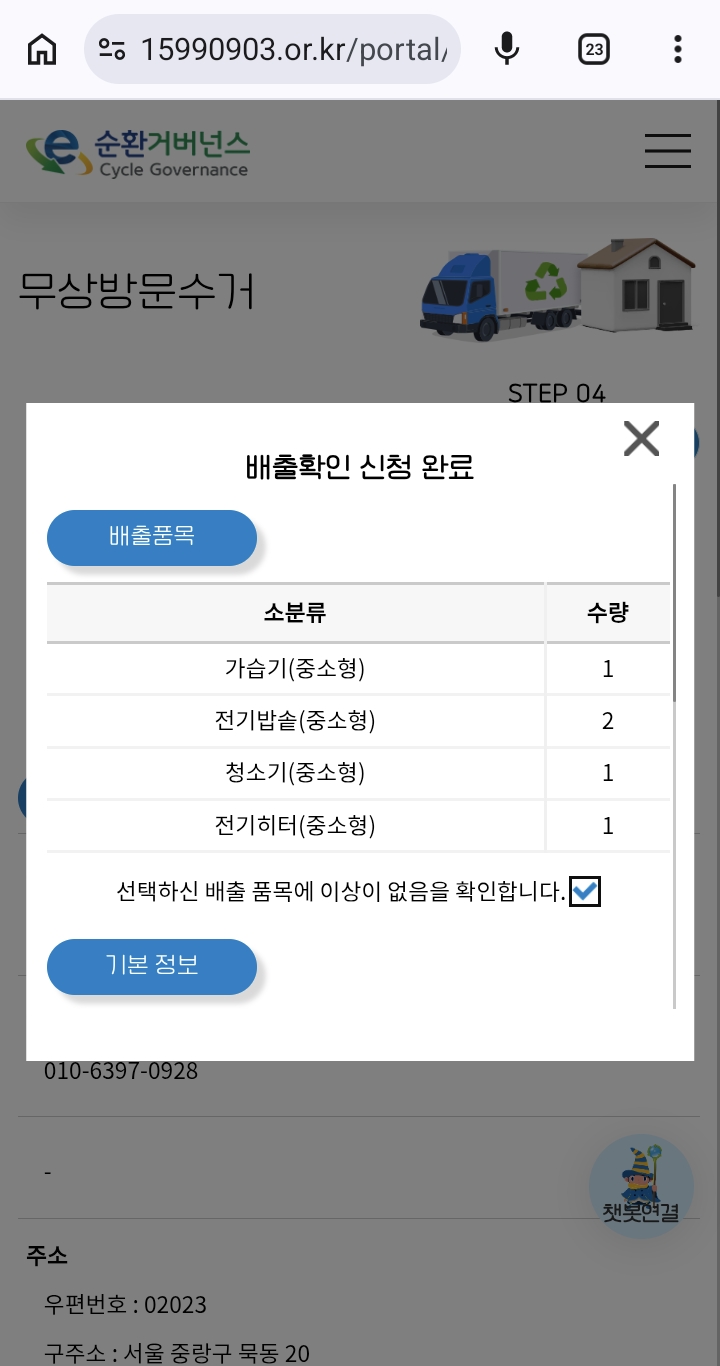This screenshot has width=720, height=1366.
Task: Click the 기본 정보 section button
Action: (152, 966)
